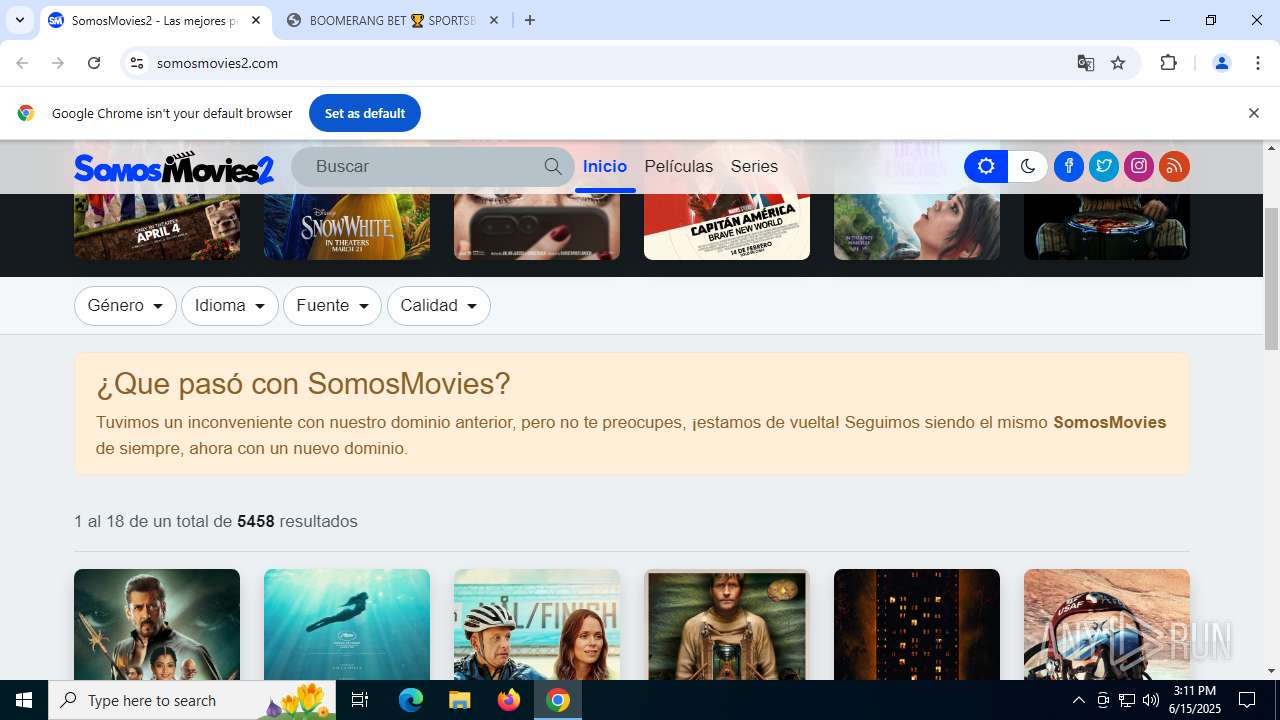Open the network tray icon

[1127, 700]
